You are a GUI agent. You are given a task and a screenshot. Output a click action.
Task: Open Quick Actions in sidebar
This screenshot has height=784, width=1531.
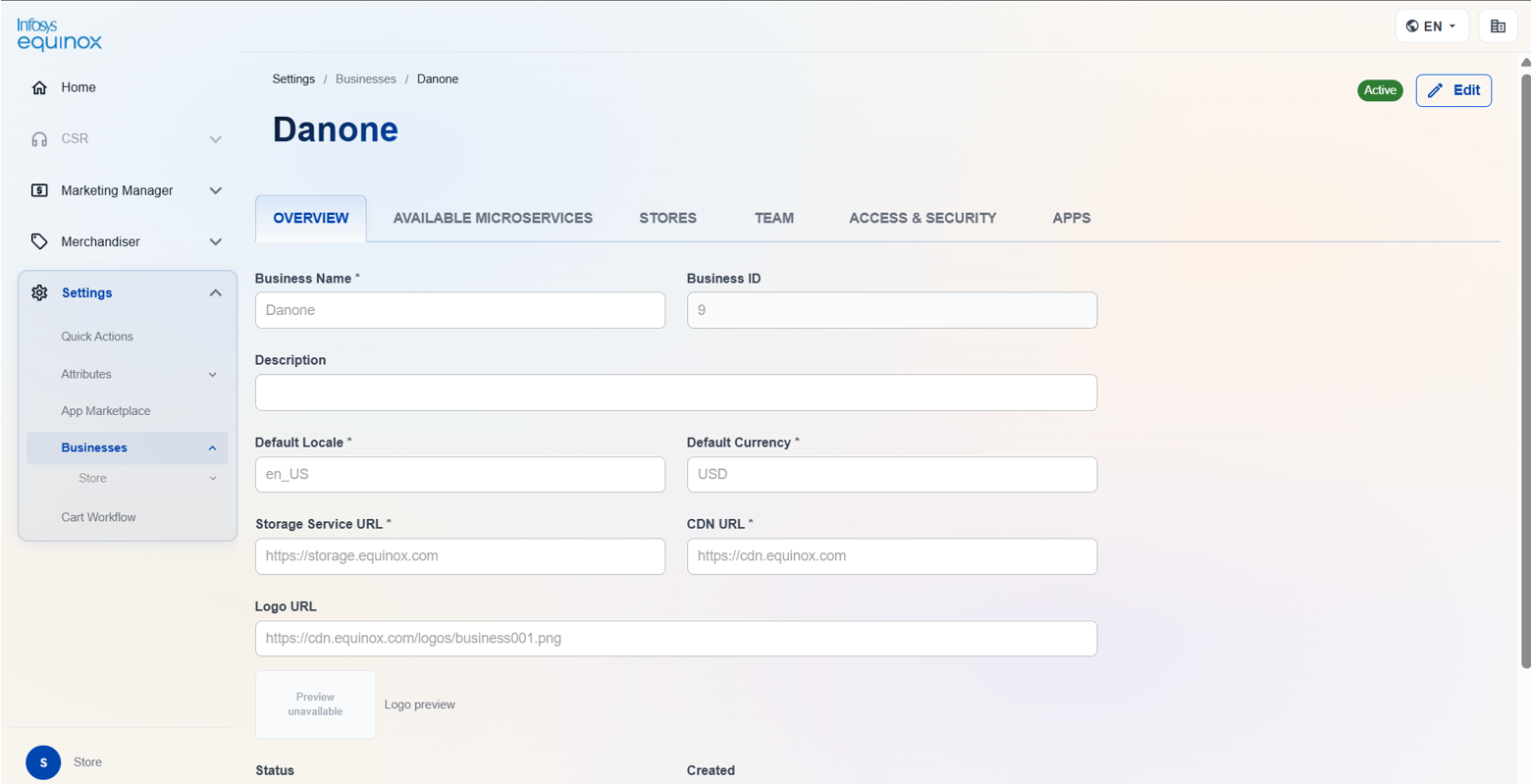pyautogui.click(x=97, y=337)
